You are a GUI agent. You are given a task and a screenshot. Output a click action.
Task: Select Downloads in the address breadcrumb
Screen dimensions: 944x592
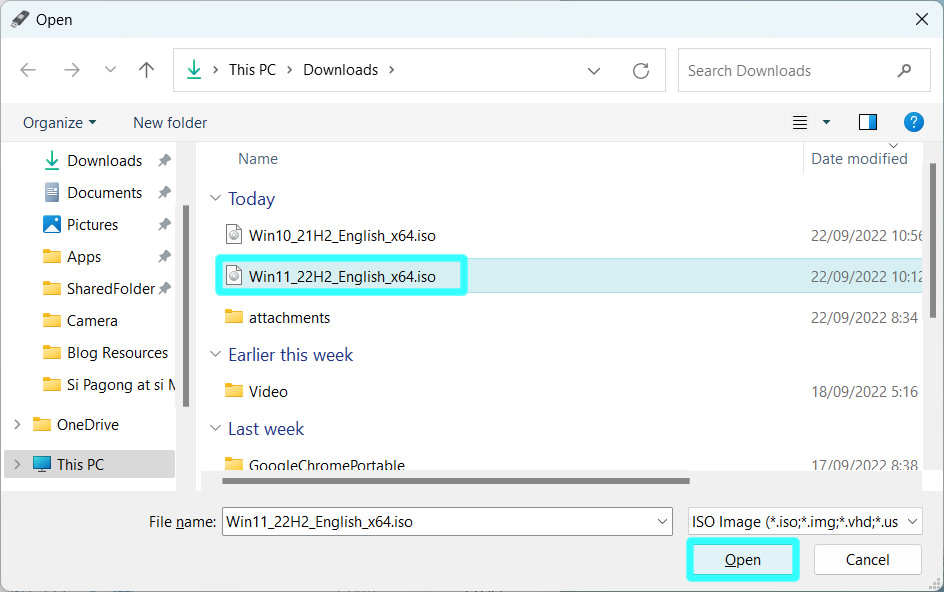tap(341, 70)
